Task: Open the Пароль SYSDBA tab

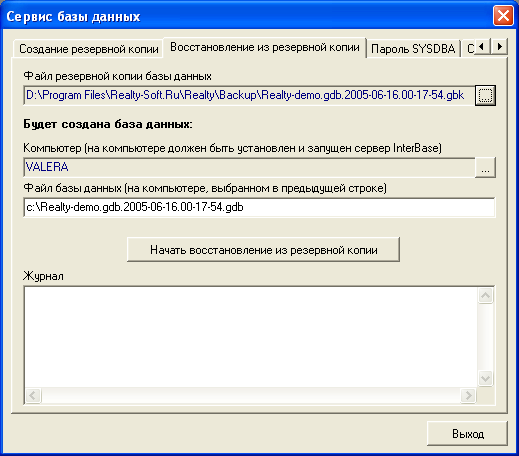Action: point(413,49)
